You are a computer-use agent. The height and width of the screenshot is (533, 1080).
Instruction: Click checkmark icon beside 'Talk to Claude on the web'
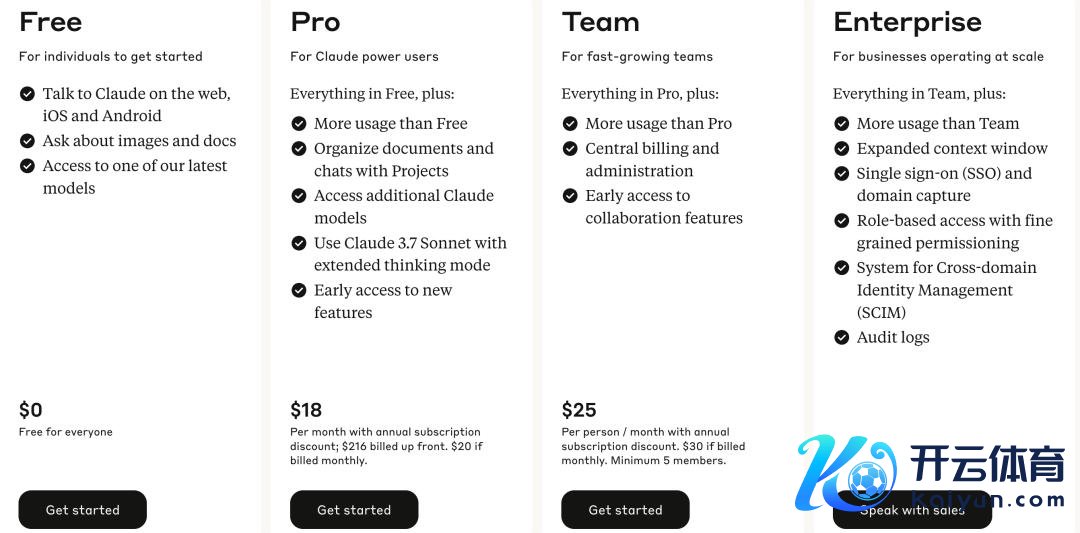click(x=28, y=94)
